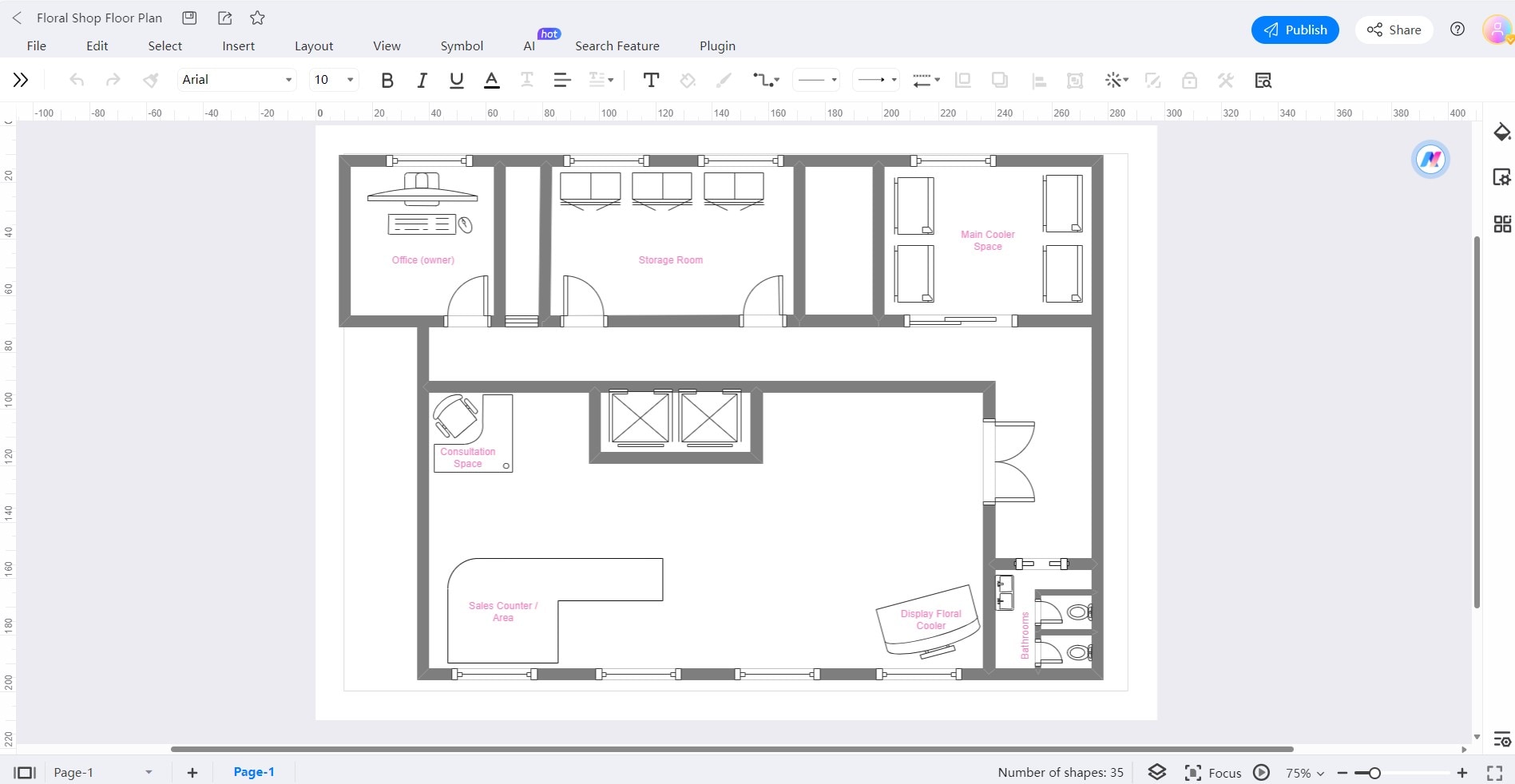
Task: Open the Edit menu
Action: coord(97,46)
